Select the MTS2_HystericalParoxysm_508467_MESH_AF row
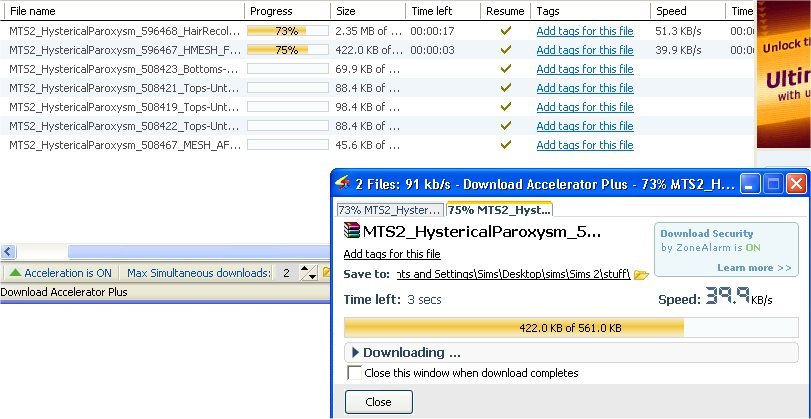This screenshot has height=419, width=811. (x=377, y=145)
